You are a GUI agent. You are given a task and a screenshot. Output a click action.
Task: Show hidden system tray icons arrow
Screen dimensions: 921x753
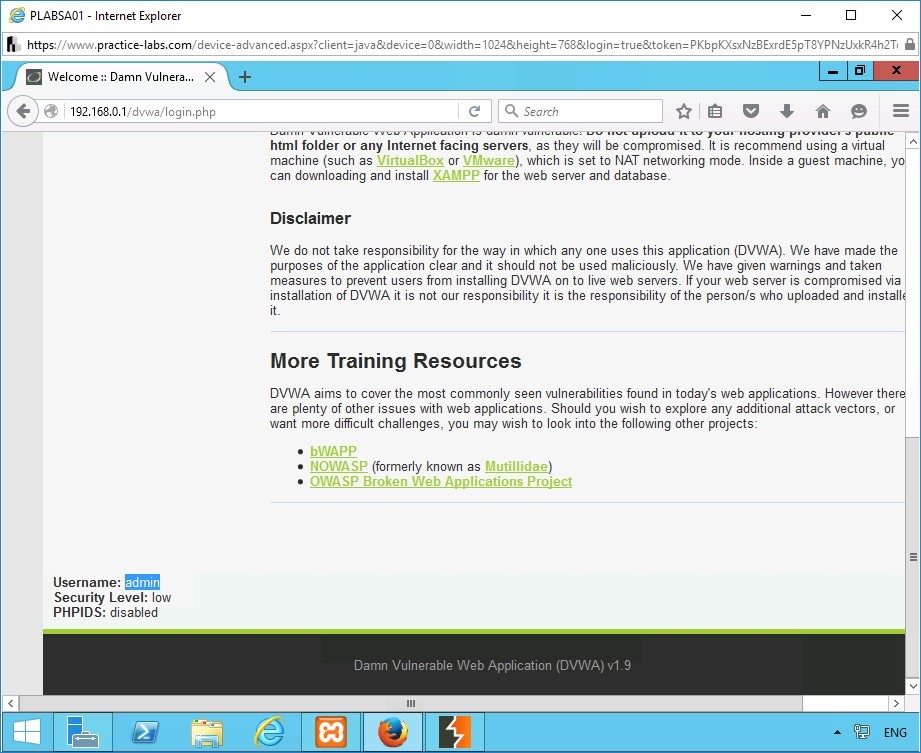click(836, 733)
